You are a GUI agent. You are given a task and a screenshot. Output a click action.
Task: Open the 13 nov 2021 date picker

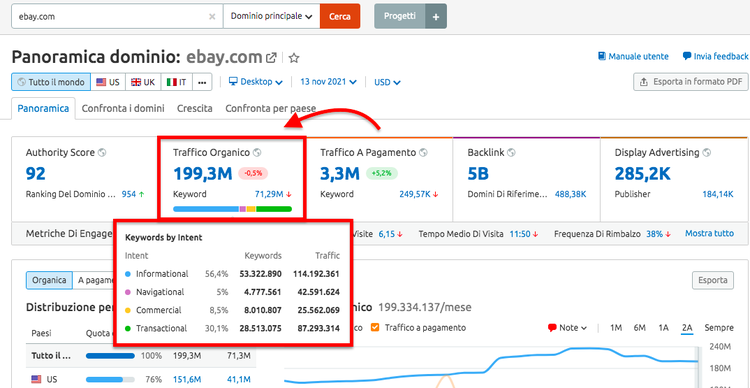coord(328,82)
